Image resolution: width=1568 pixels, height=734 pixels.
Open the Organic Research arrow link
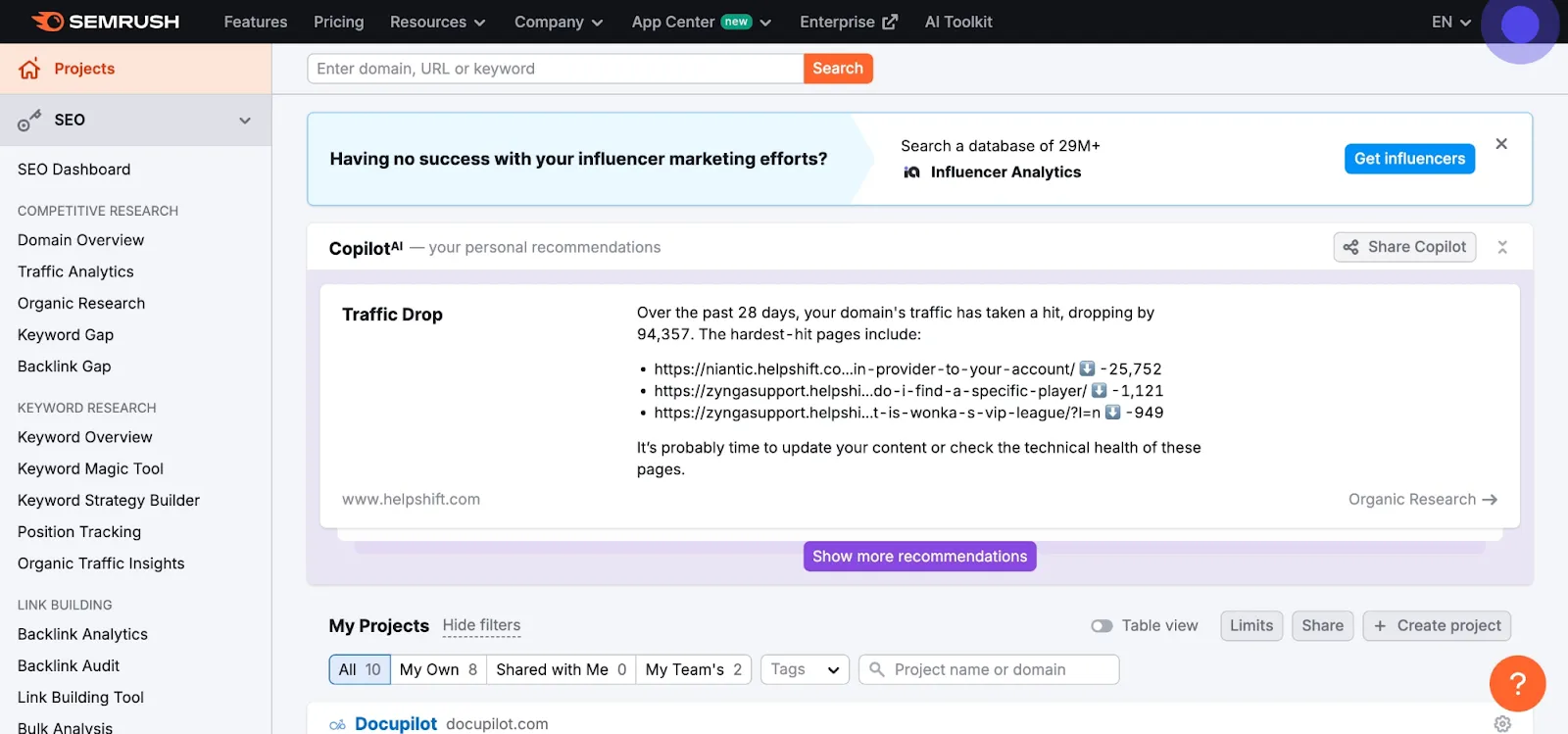tap(1422, 500)
